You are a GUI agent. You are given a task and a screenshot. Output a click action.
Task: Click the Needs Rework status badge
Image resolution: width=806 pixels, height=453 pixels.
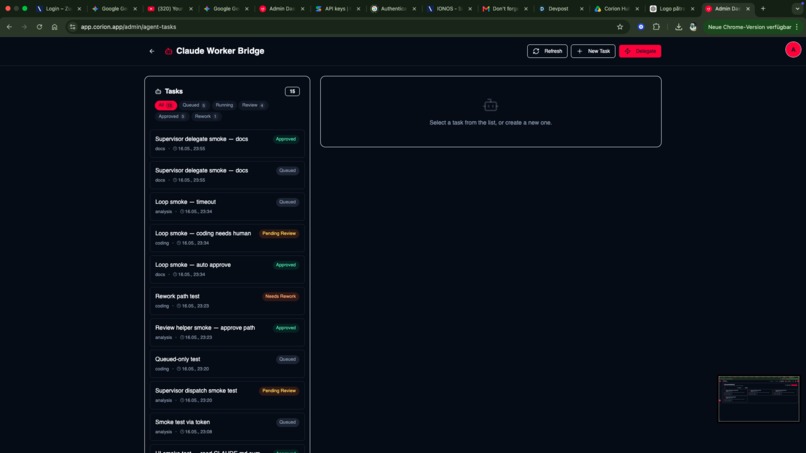(280, 297)
